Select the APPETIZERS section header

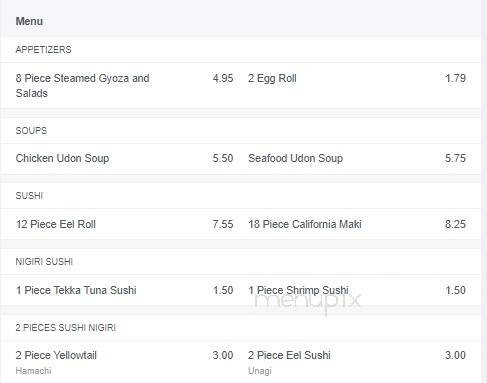point(43,50)
